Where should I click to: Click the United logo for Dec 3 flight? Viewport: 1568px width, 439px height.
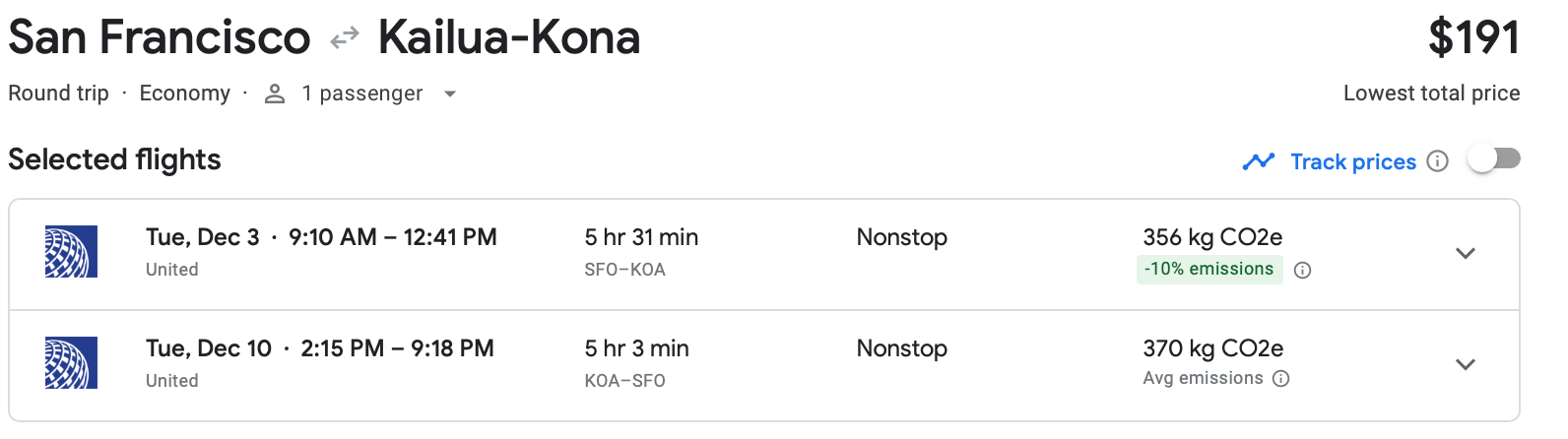[71, 252]
